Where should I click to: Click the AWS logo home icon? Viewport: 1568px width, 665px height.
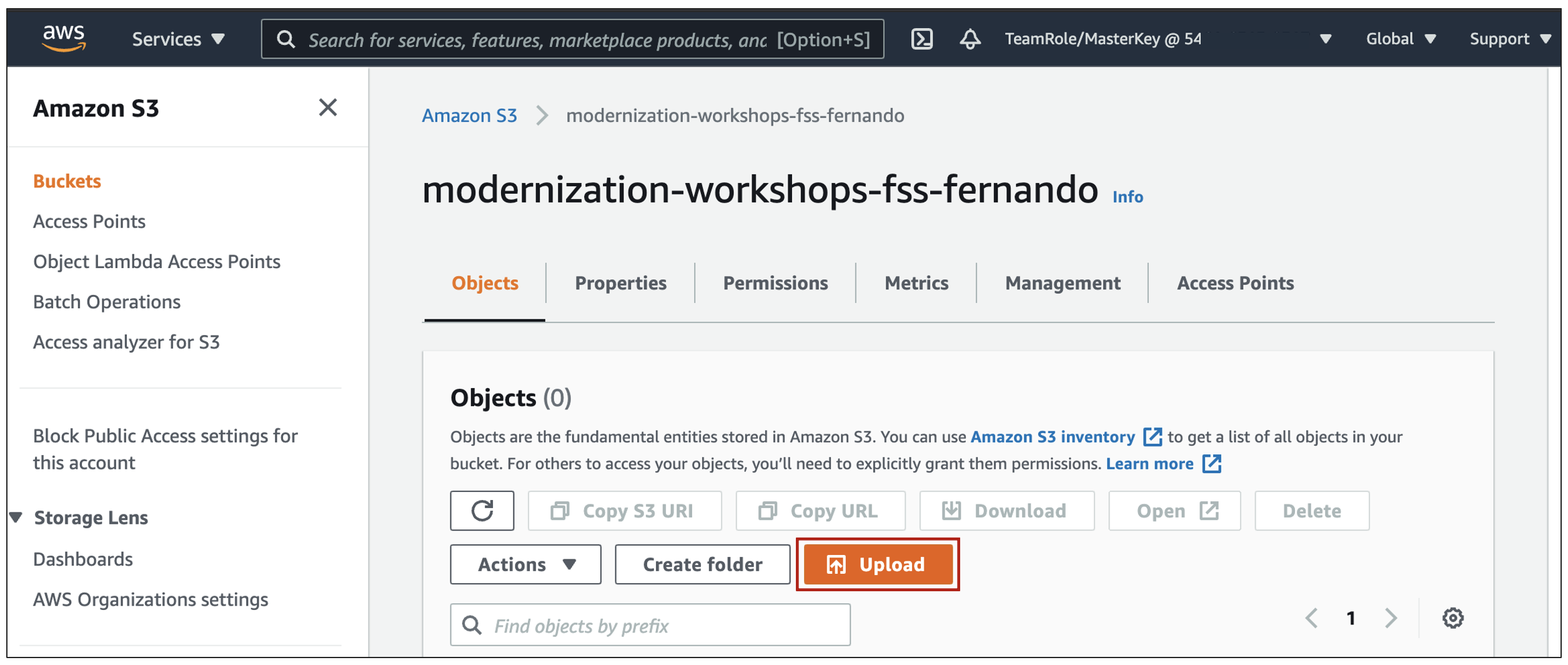[x=64, y=38]
